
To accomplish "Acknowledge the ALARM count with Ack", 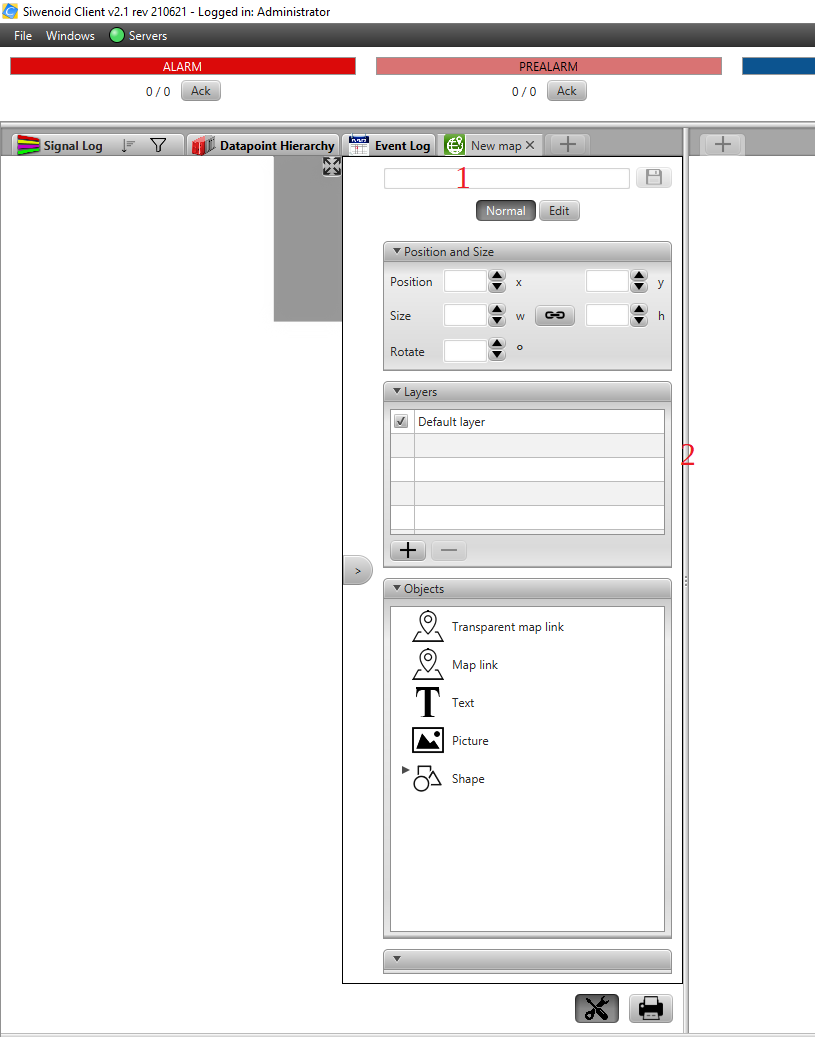I will click(x=201, y=91).
